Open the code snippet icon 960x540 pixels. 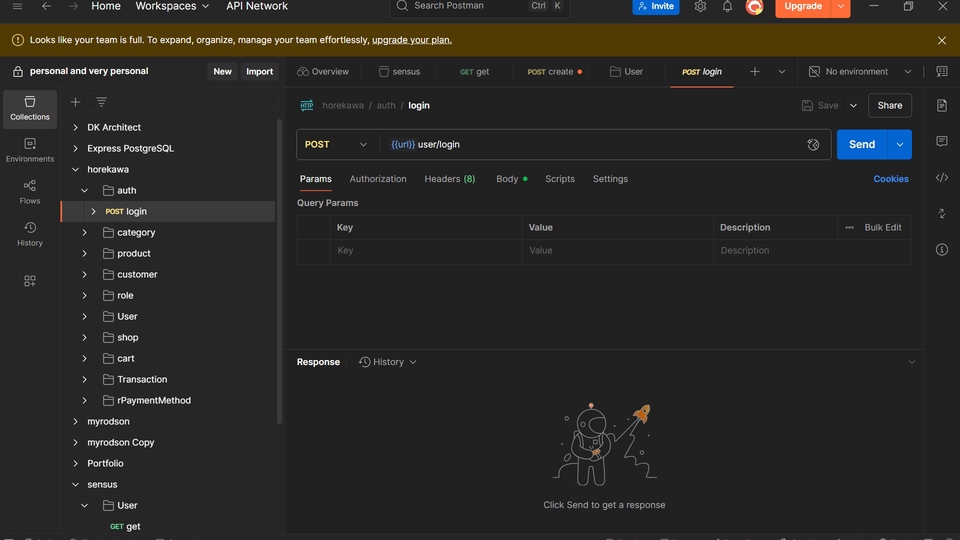click(x=942, y=178)
